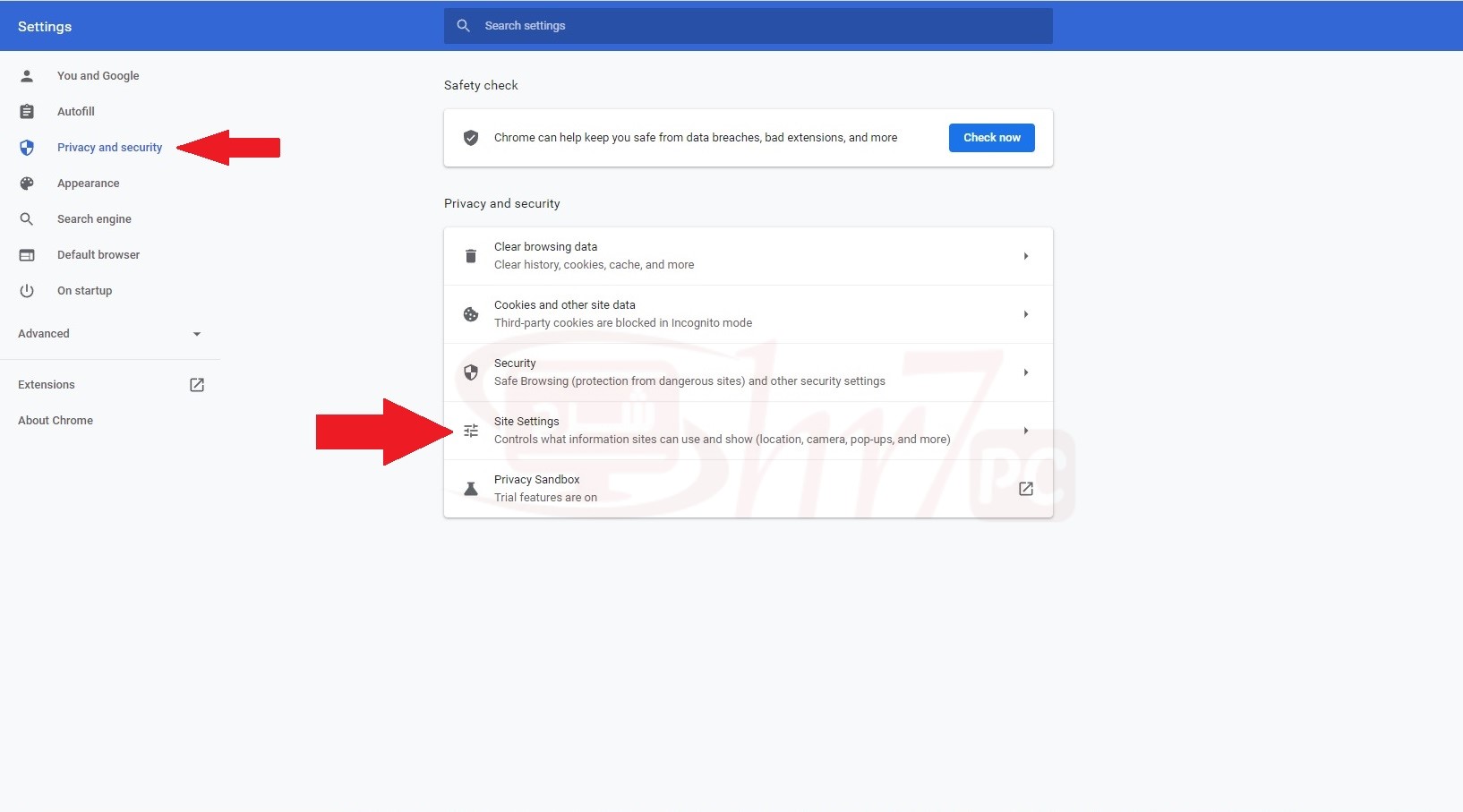
Task: Click the Security row title
Action: [x=515, y=363]
